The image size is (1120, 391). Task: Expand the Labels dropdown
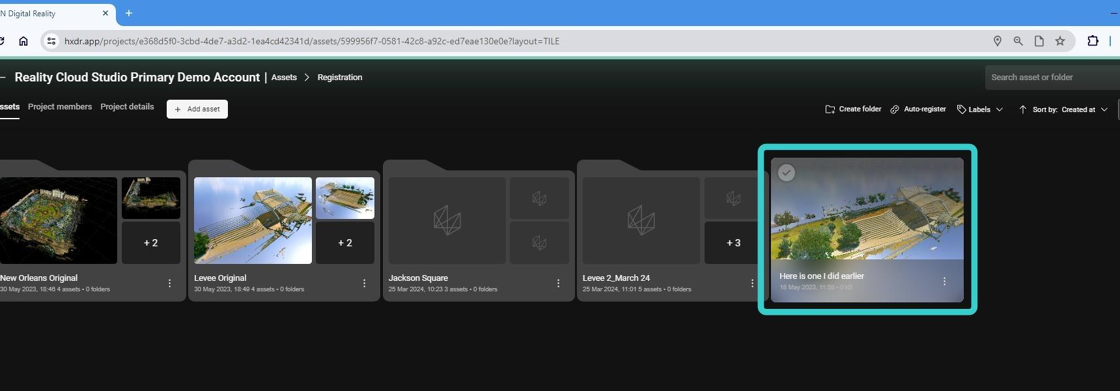click(979, 109)
